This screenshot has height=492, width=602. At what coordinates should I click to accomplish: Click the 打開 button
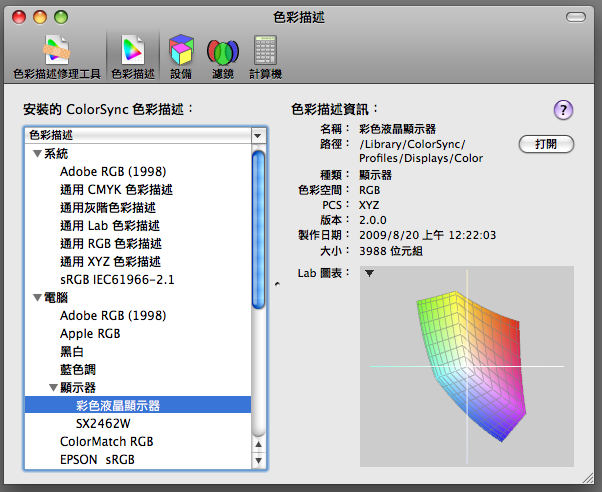[546, 144]
